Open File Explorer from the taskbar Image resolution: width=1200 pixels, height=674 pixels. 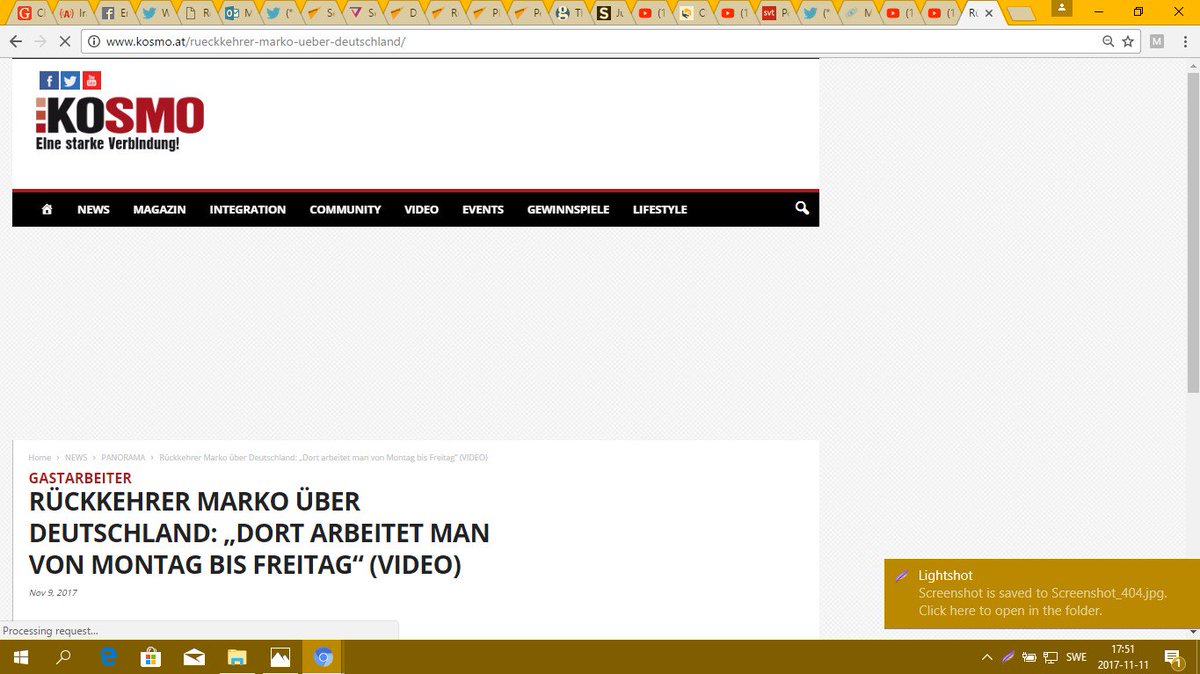pyautogui.click(x=238, y=657)
